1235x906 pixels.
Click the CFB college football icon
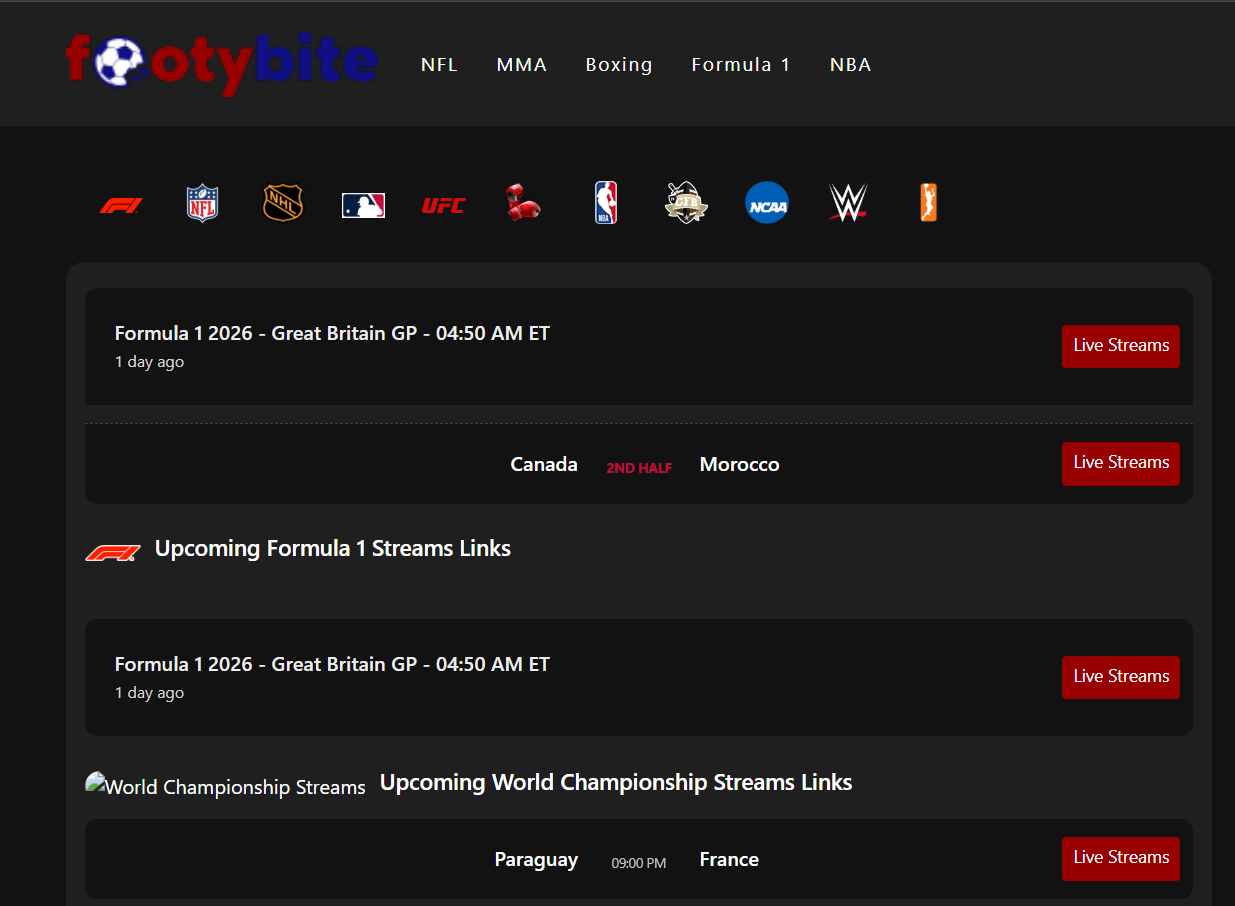click(x=686, y=203)
